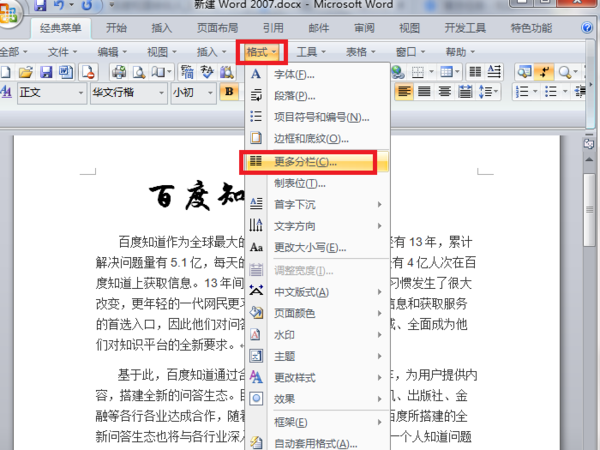The width and height of the screenshot is (600, 450).
Task: Switch to the 页面布局 ribbon tab
Action: coord(217,28)
